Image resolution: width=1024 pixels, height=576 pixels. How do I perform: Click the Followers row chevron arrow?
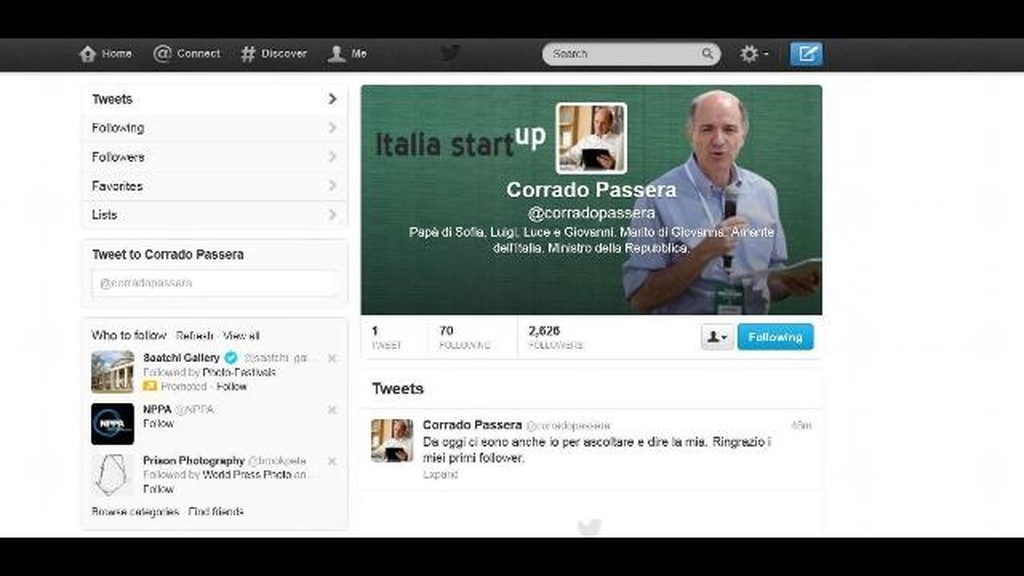(x=332, y=157)
